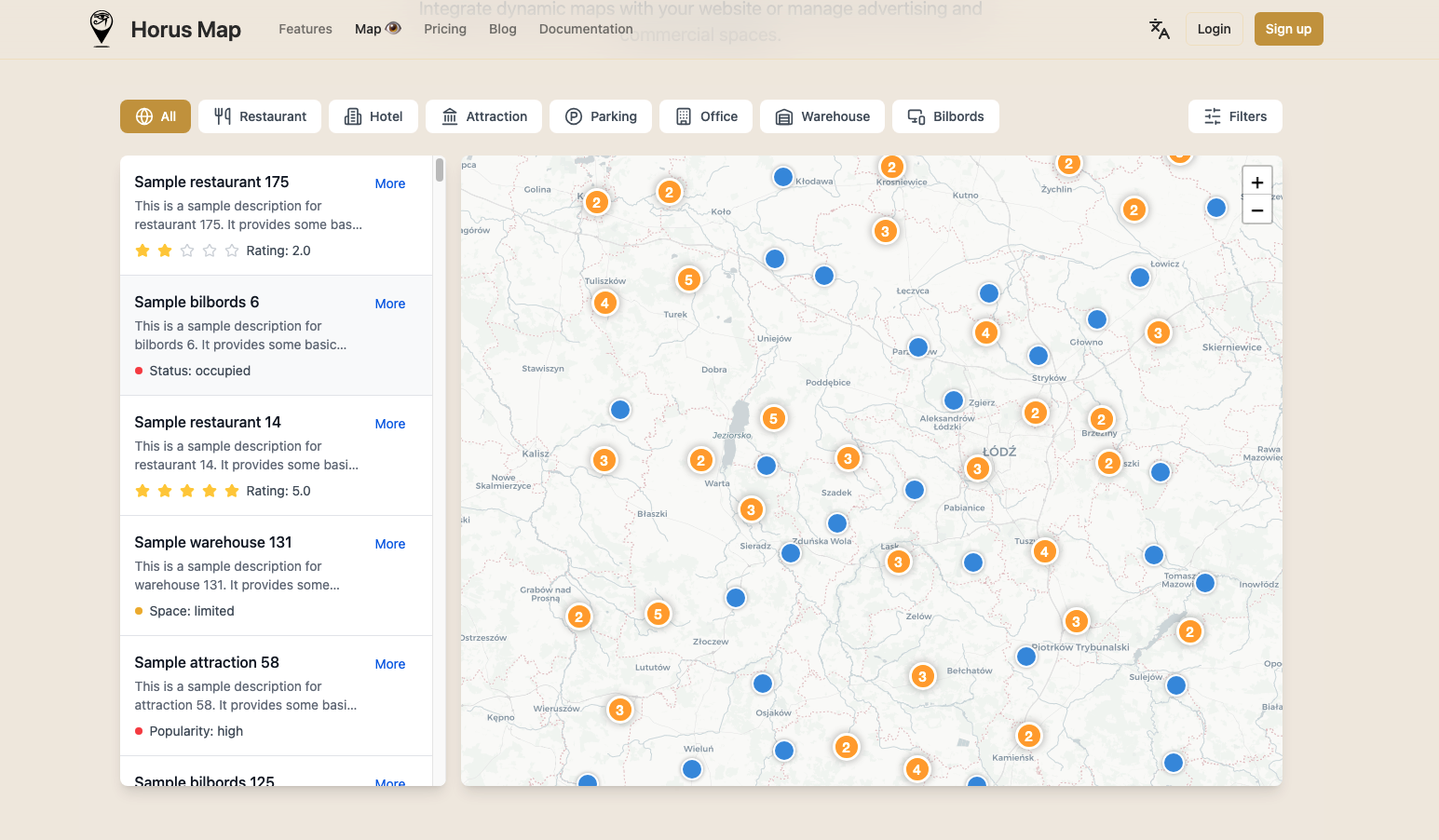The image size is (1439, 840).
Task: Select the All category filter
Action: click(x=156, y=116)
